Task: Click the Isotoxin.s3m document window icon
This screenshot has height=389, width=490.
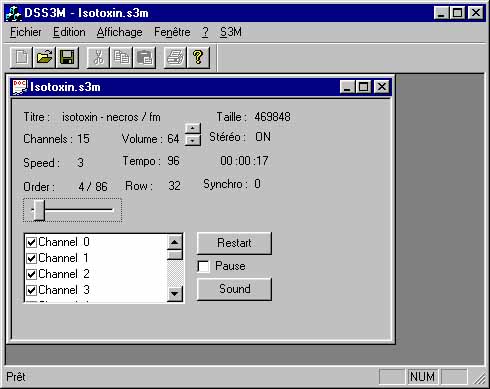Action: coord(20,87)
